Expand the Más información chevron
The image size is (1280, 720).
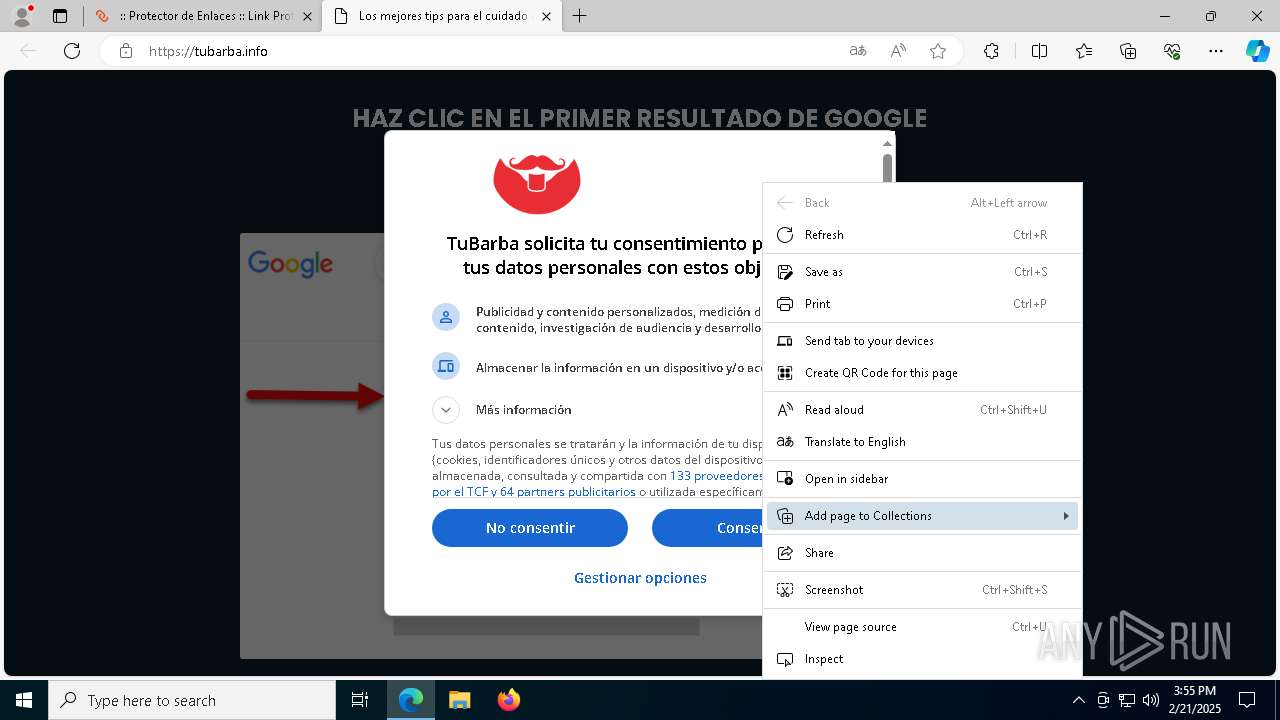coord(446,410)
